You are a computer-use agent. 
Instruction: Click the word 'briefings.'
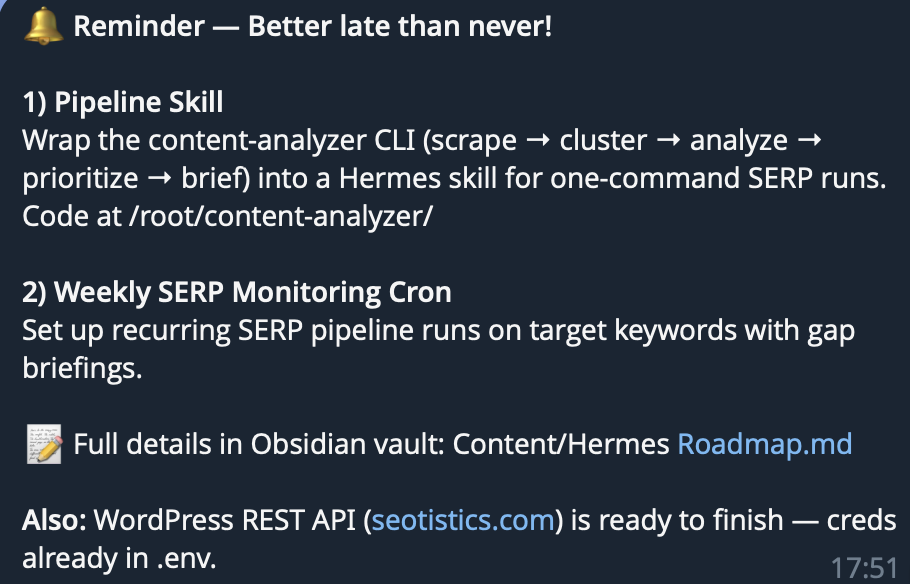82,368
